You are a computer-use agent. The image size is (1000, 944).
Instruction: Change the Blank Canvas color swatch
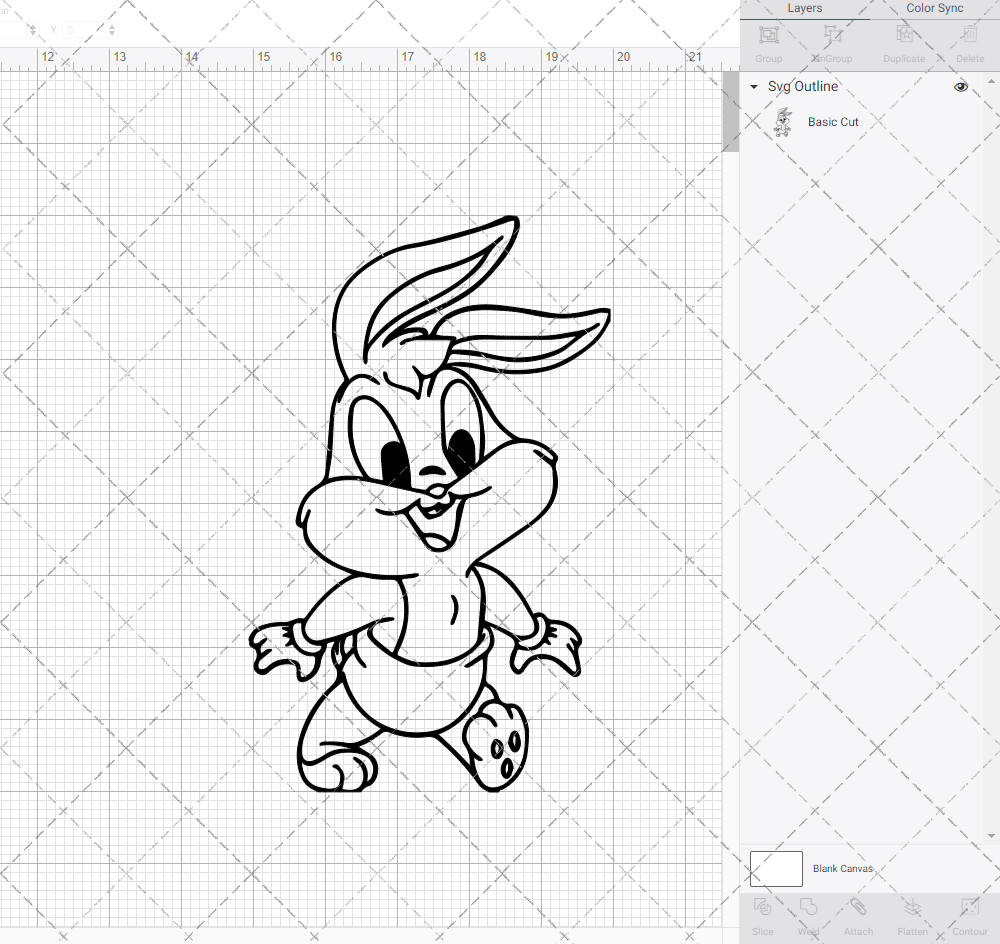point(776,868)
